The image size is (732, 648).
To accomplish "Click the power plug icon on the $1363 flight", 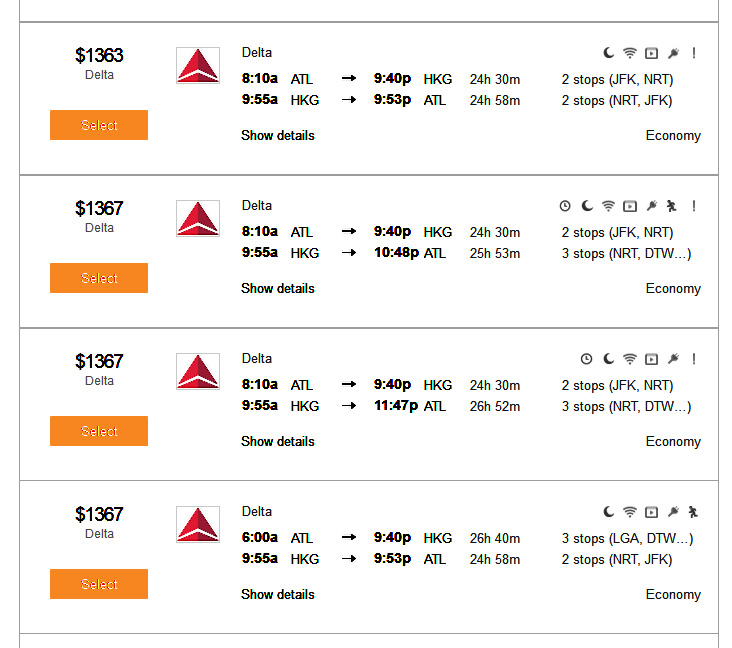I will point(673,53).
